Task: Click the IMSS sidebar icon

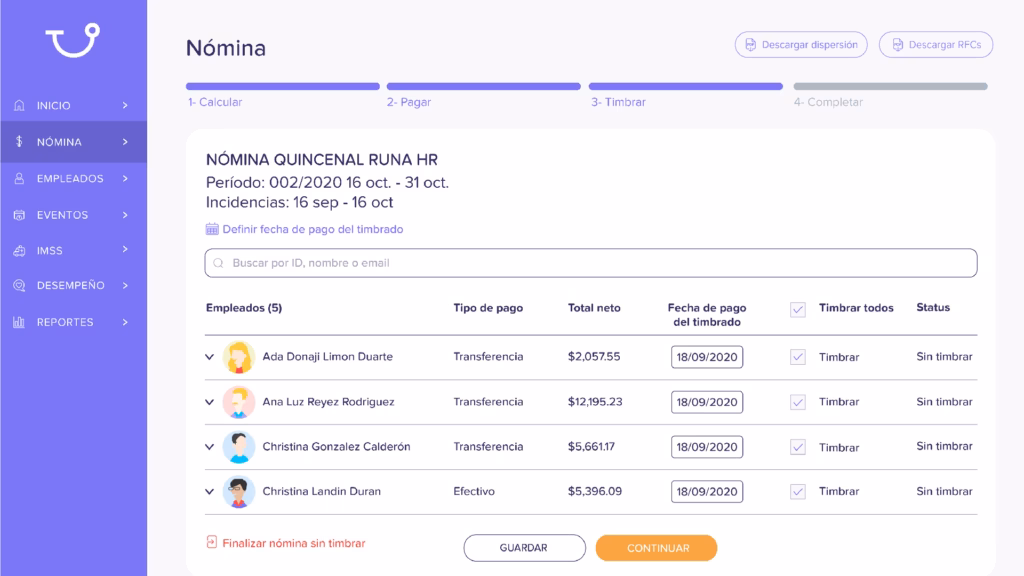Action: (19, 251)
